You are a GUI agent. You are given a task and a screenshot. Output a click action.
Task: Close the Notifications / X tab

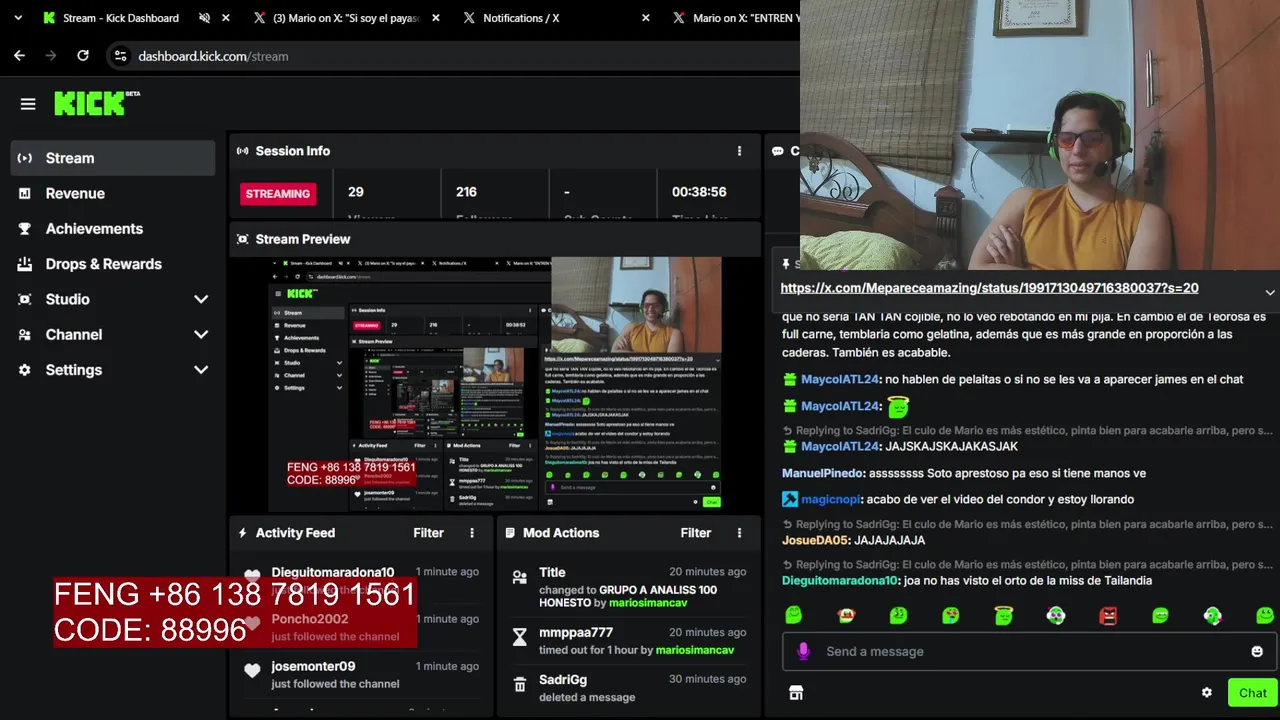pyautogui.click(x=646, y=18)
